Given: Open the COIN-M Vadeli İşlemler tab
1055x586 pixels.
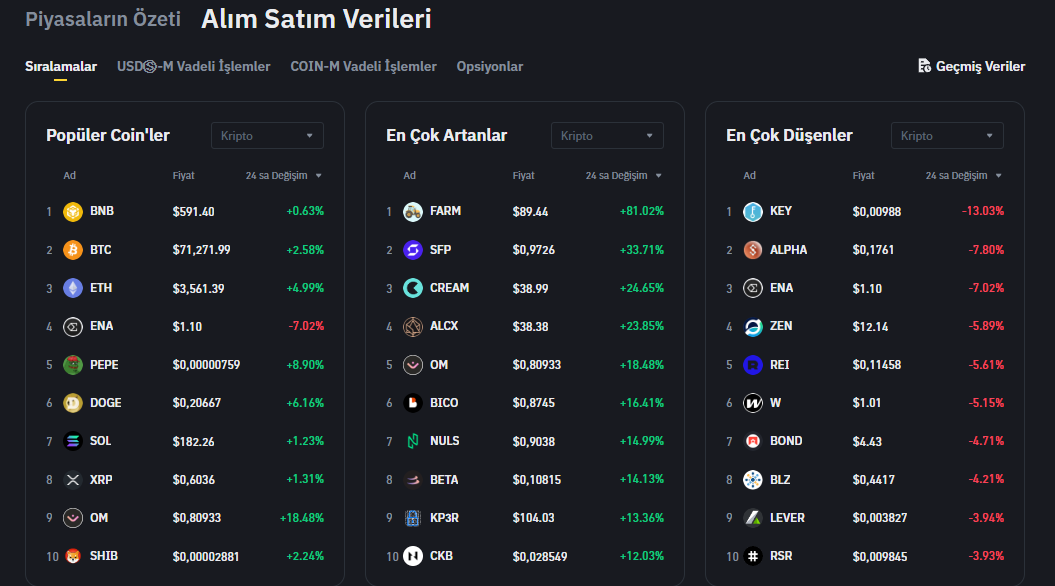Looking at the screenshot, I should click(364, 67).
